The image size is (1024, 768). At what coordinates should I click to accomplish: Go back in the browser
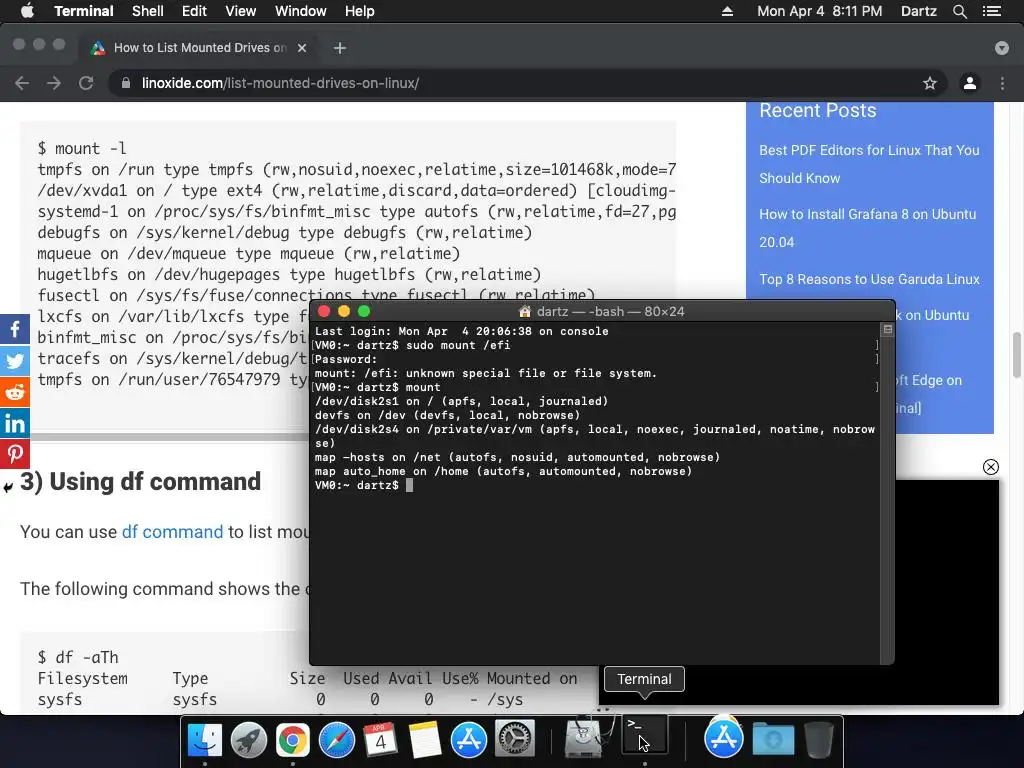tap(22, 83)
